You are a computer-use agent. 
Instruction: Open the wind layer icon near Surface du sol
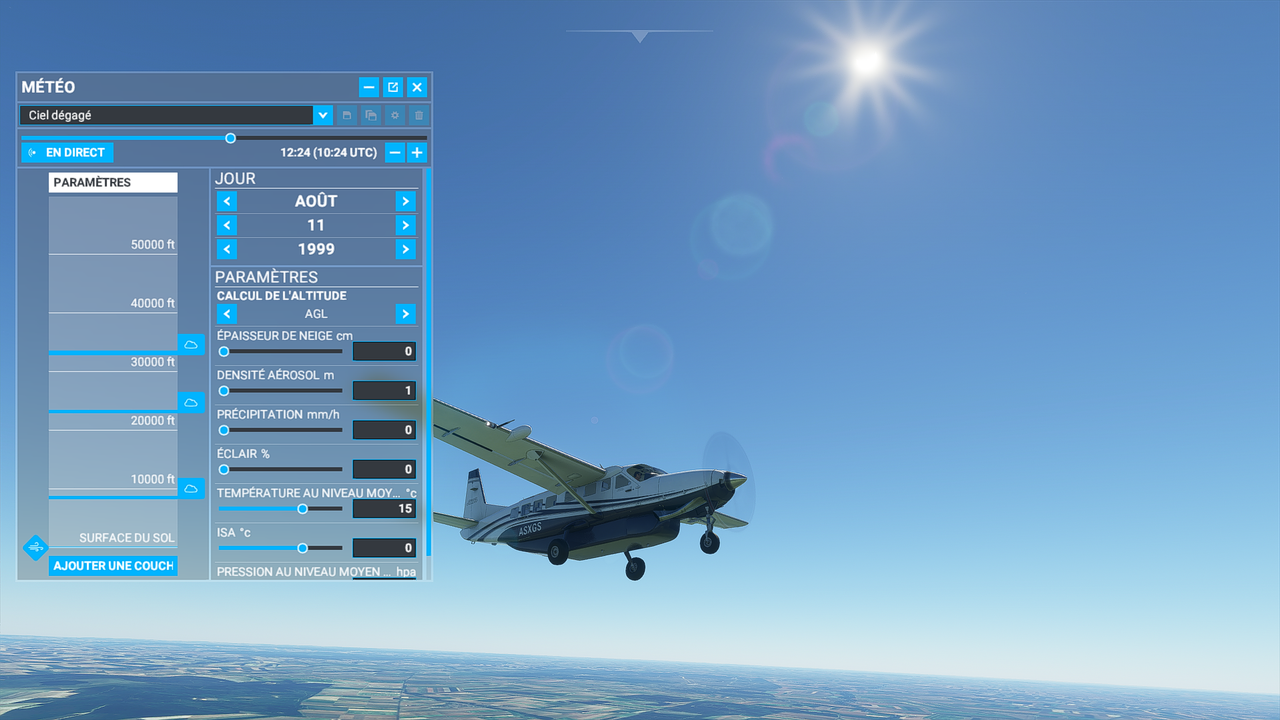(35, 547)
